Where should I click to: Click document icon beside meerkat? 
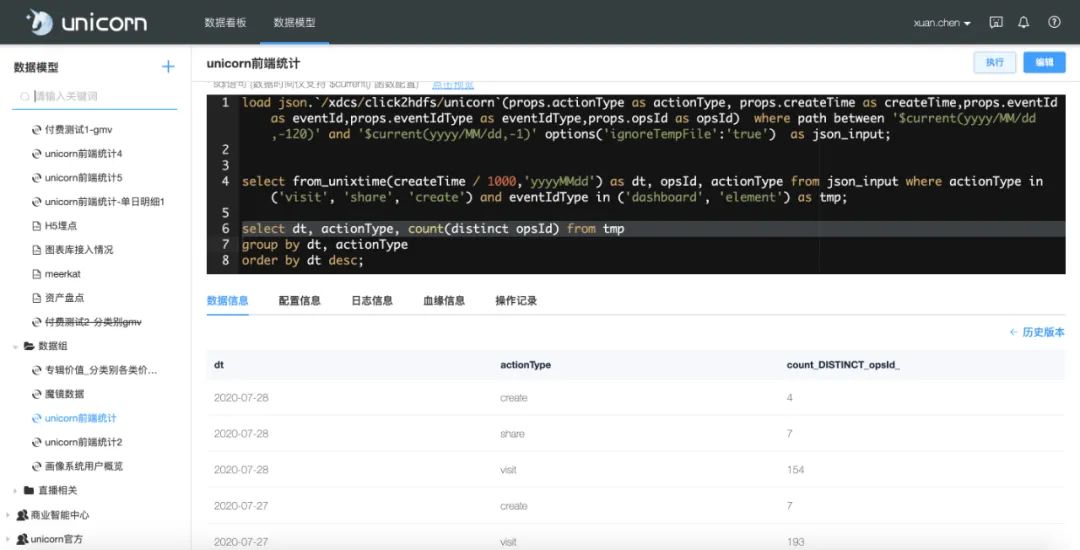click(37, 274)
